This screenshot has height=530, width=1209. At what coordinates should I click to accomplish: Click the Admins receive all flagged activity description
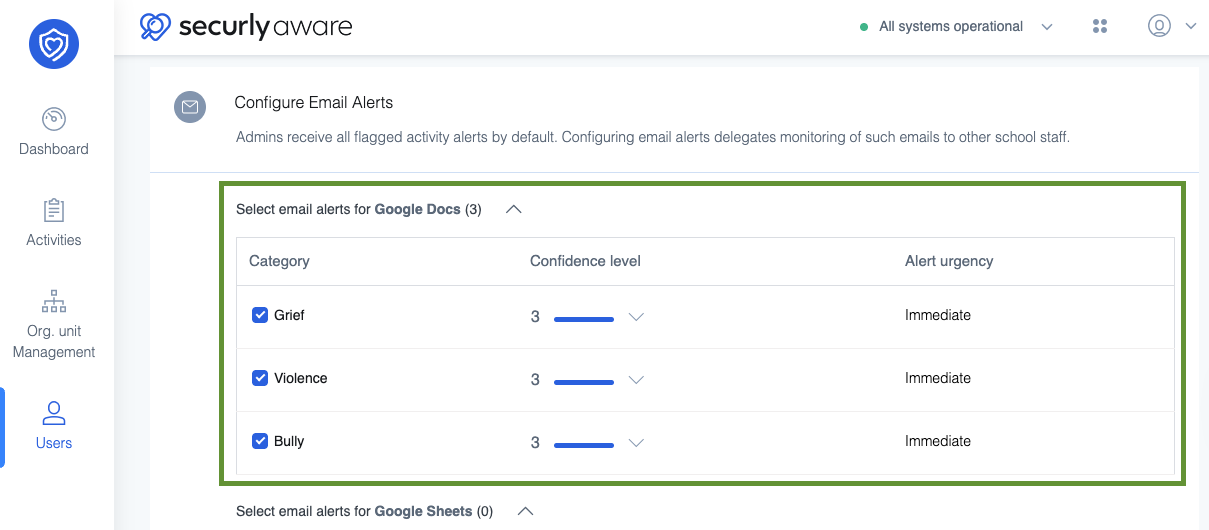coord(653,137)
